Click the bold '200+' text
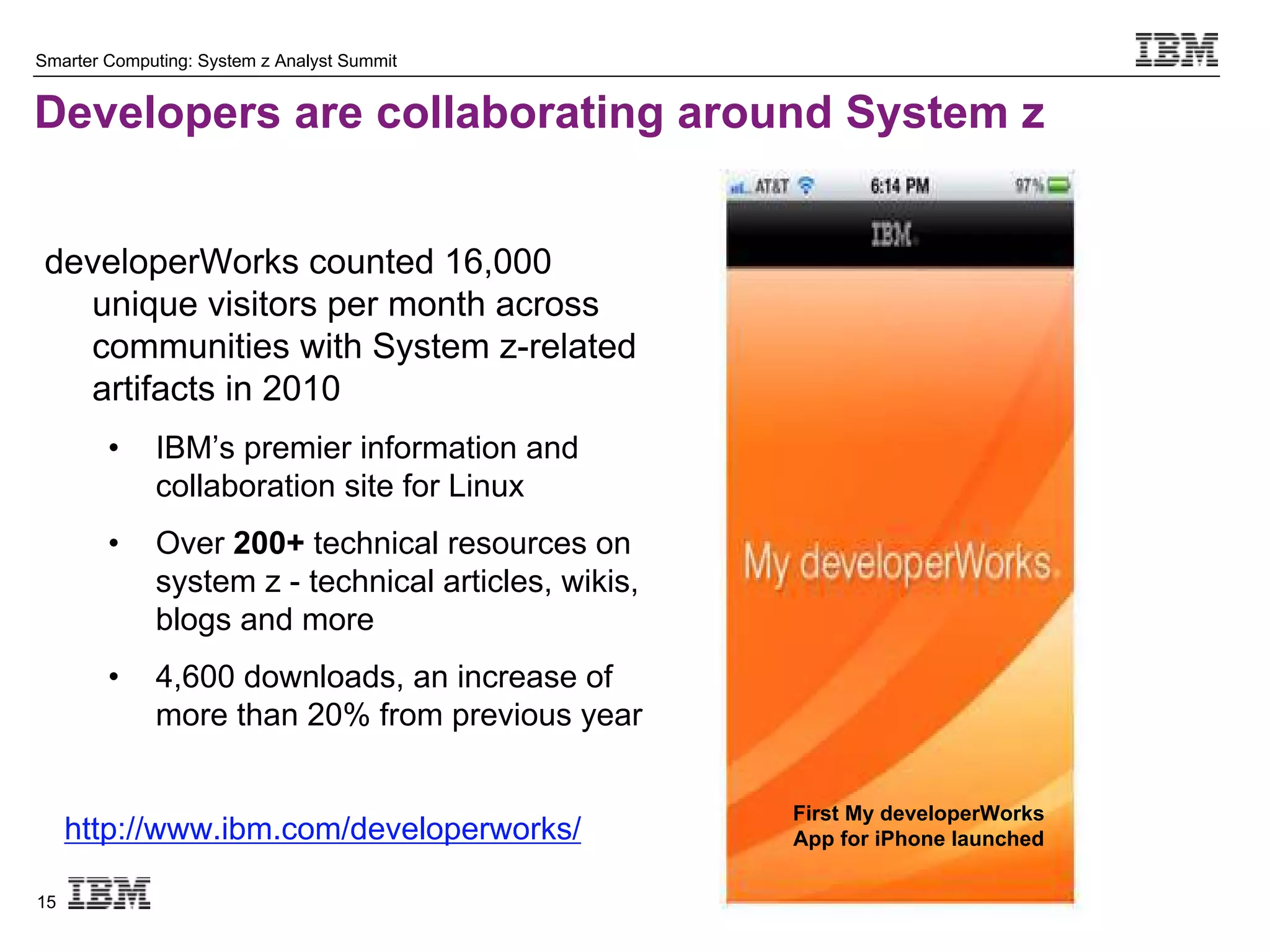Image resolution: width=1270 pixels, height=952 pixels. [269, 543]
